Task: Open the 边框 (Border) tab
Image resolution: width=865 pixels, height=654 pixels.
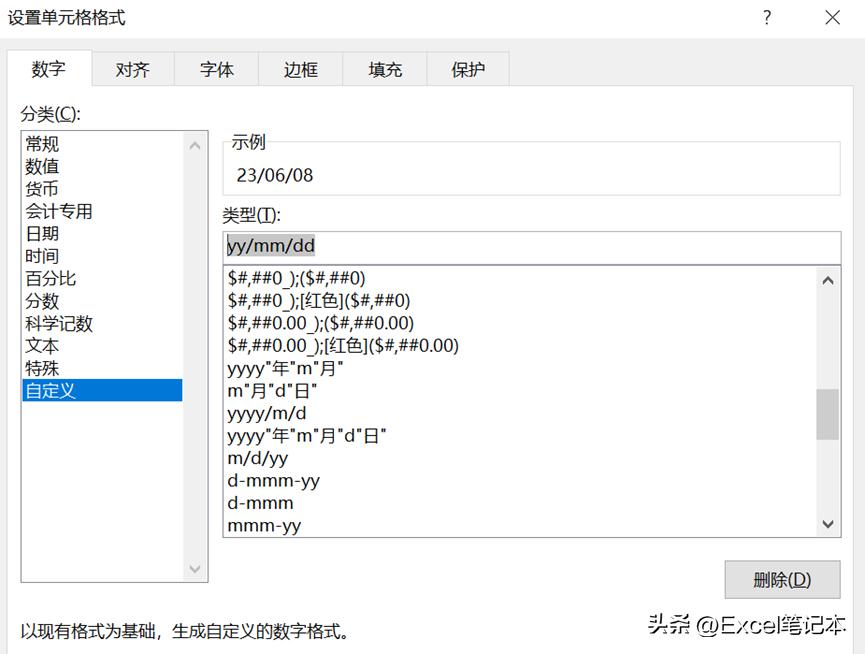Action: coord(300,69)
